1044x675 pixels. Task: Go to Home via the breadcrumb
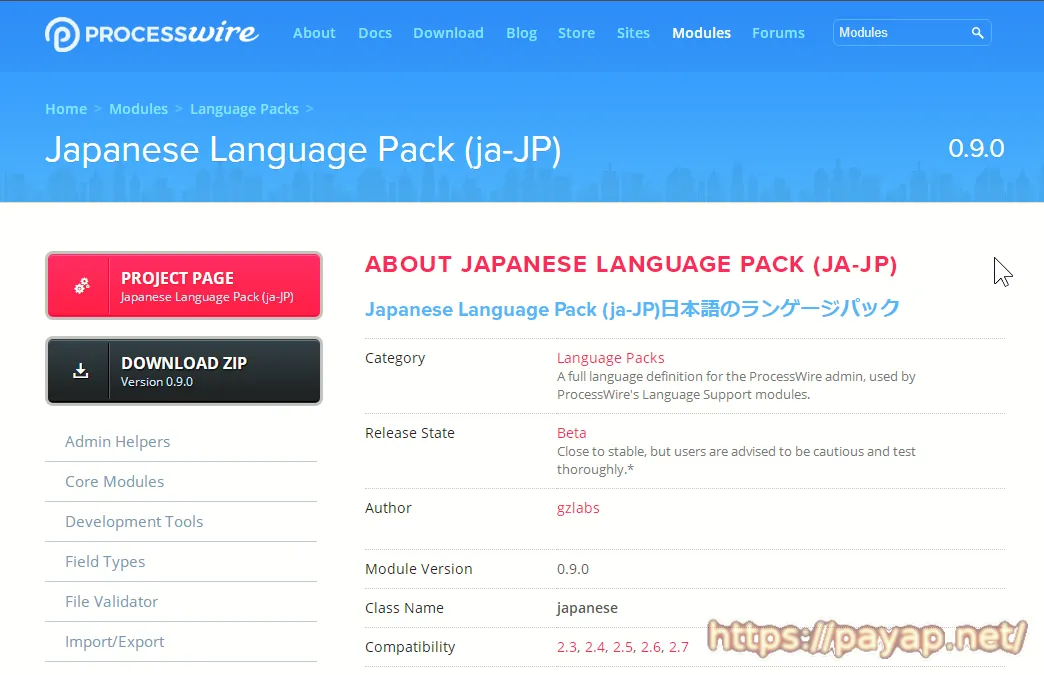click(66, 108)
